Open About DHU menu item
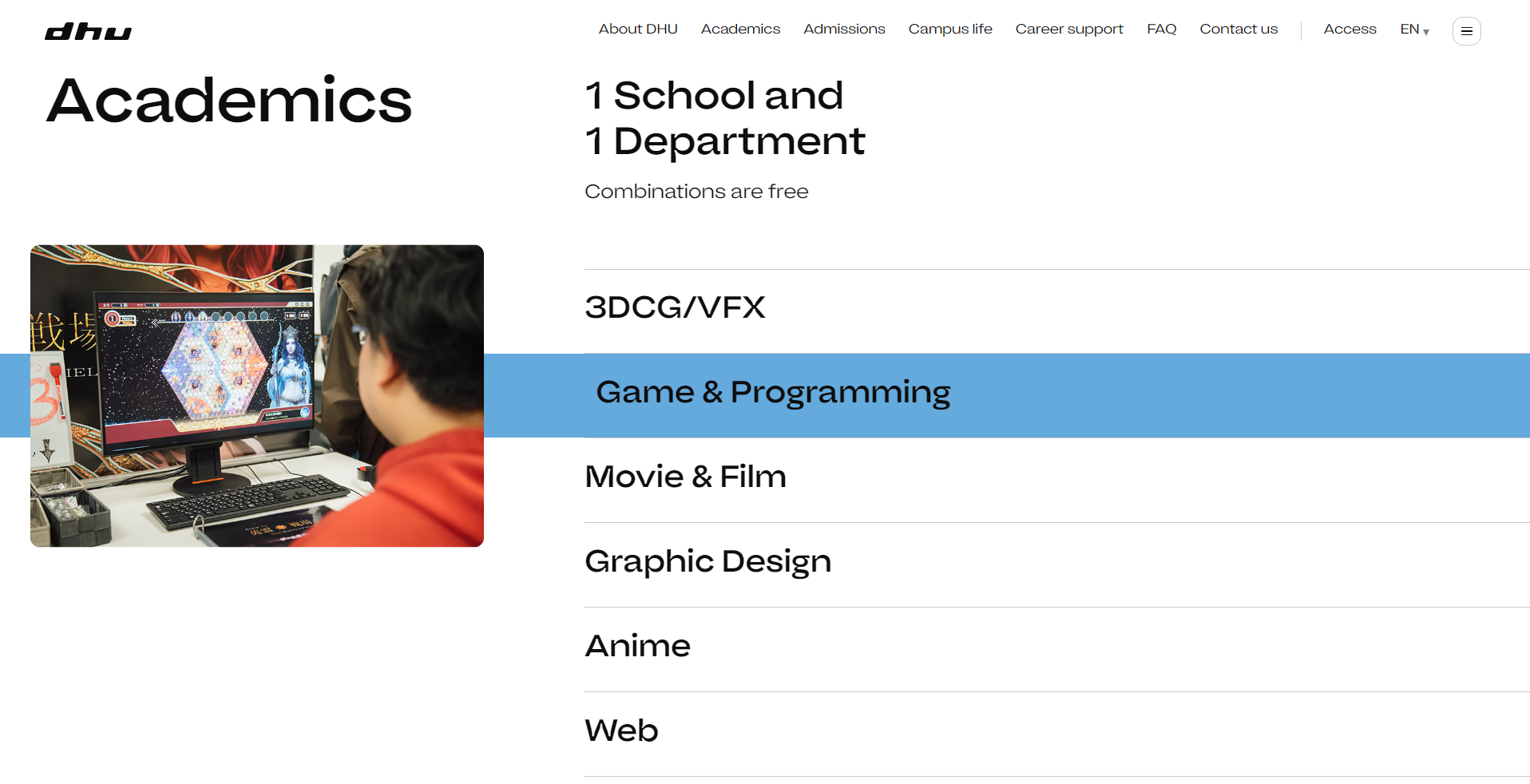This screenshot has height=784, width=1530. click(x=637, y=30)
